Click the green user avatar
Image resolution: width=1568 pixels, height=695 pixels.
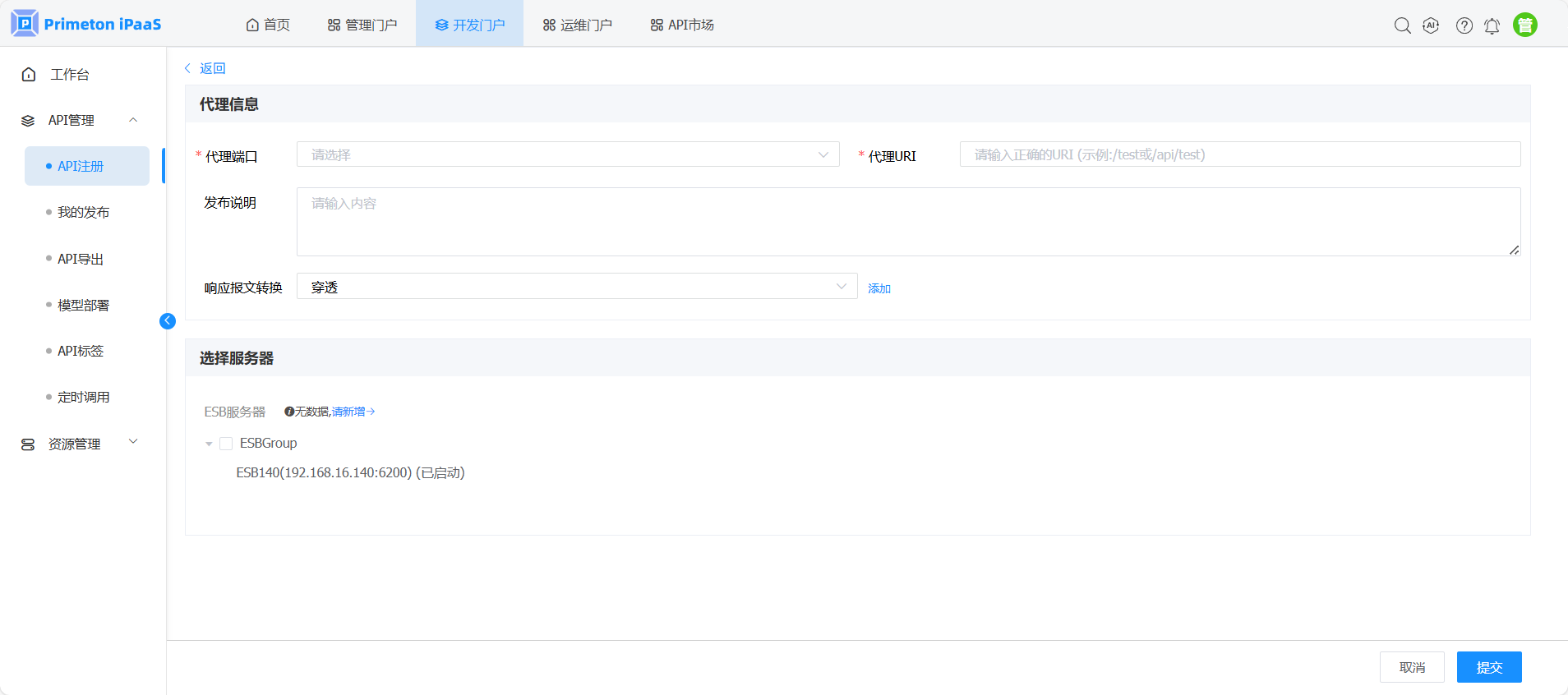point(1524,25)
